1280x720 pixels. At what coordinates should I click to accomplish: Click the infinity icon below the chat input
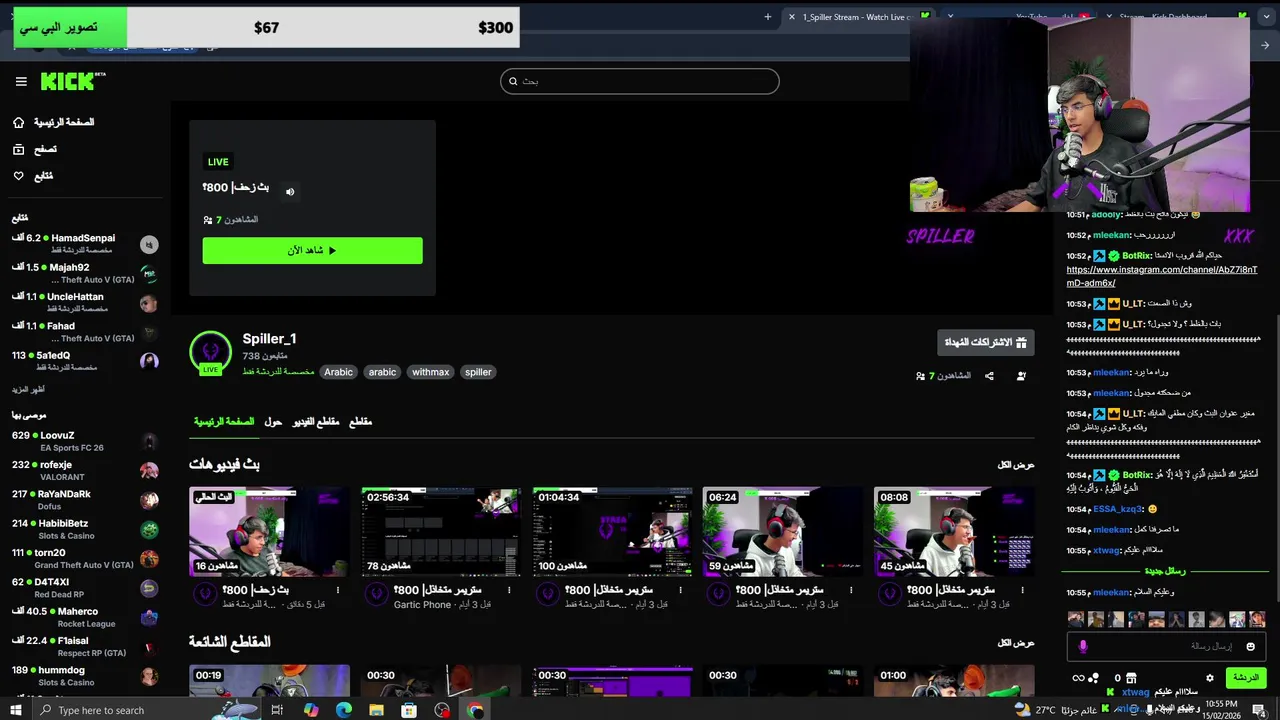click(1078, 678)
